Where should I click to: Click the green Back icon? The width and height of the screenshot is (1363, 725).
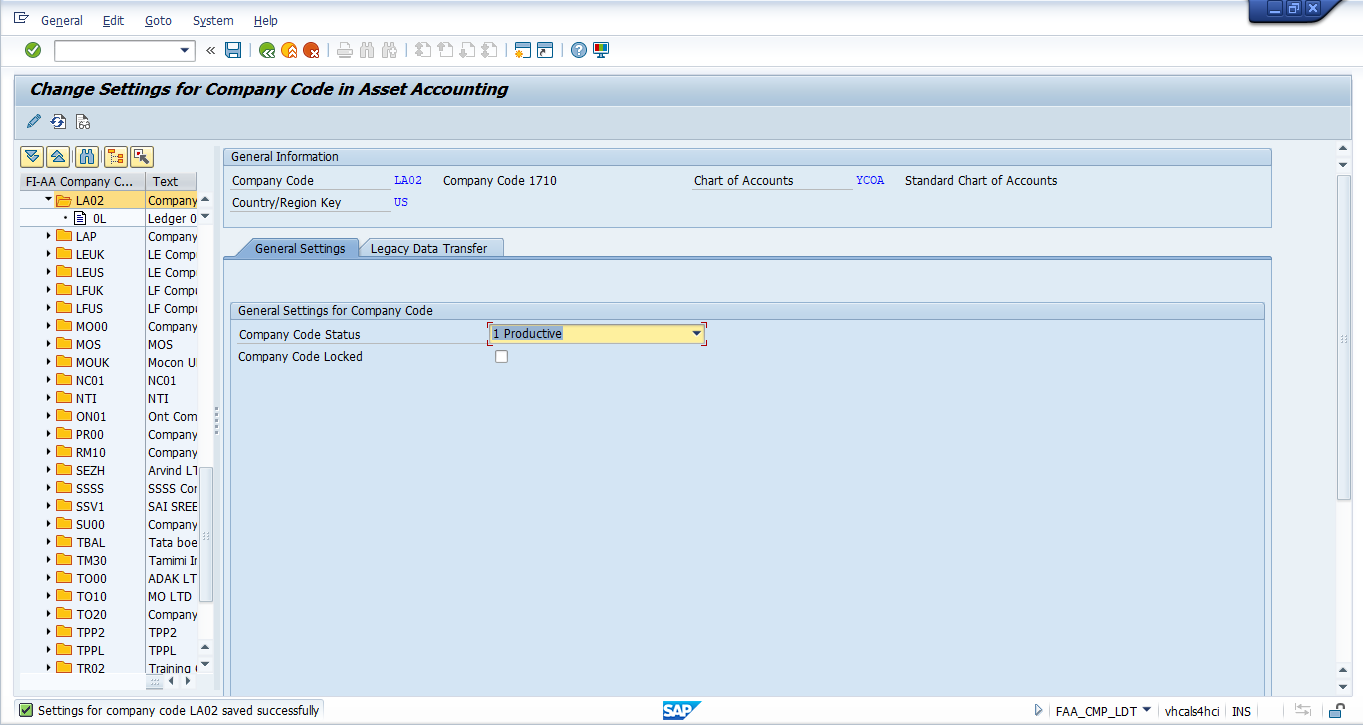267,50
